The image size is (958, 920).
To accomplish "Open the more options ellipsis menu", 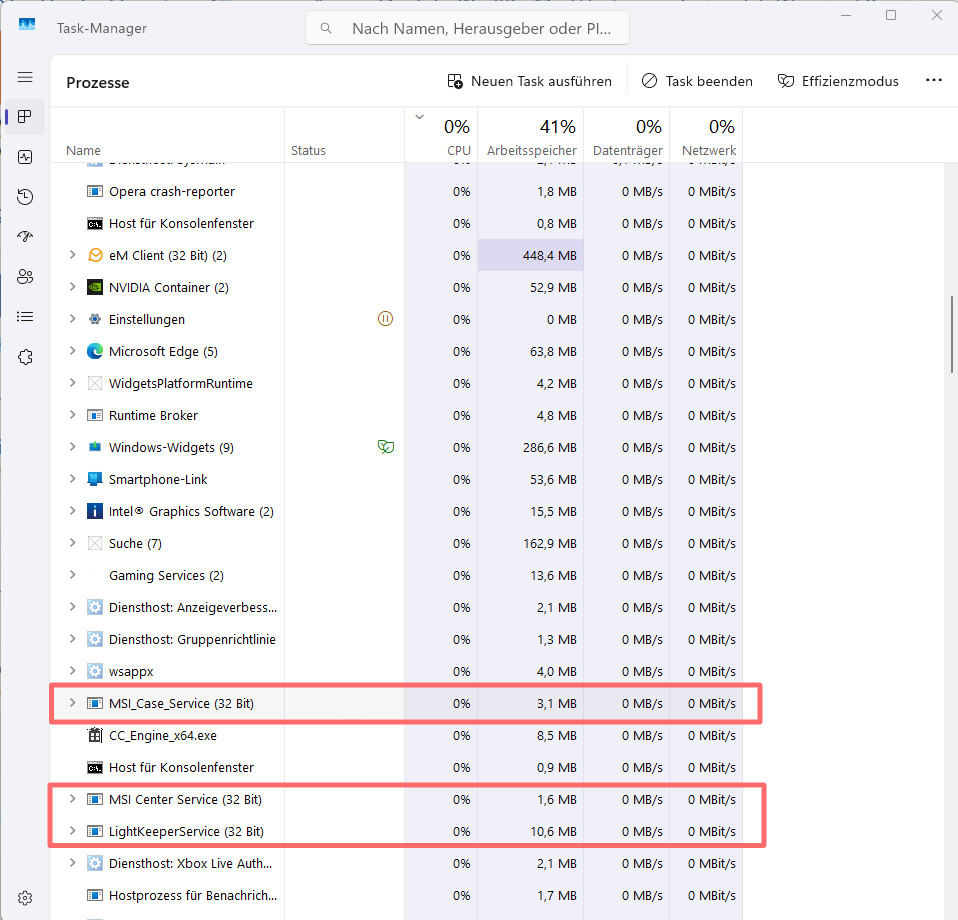I will 934,80.
